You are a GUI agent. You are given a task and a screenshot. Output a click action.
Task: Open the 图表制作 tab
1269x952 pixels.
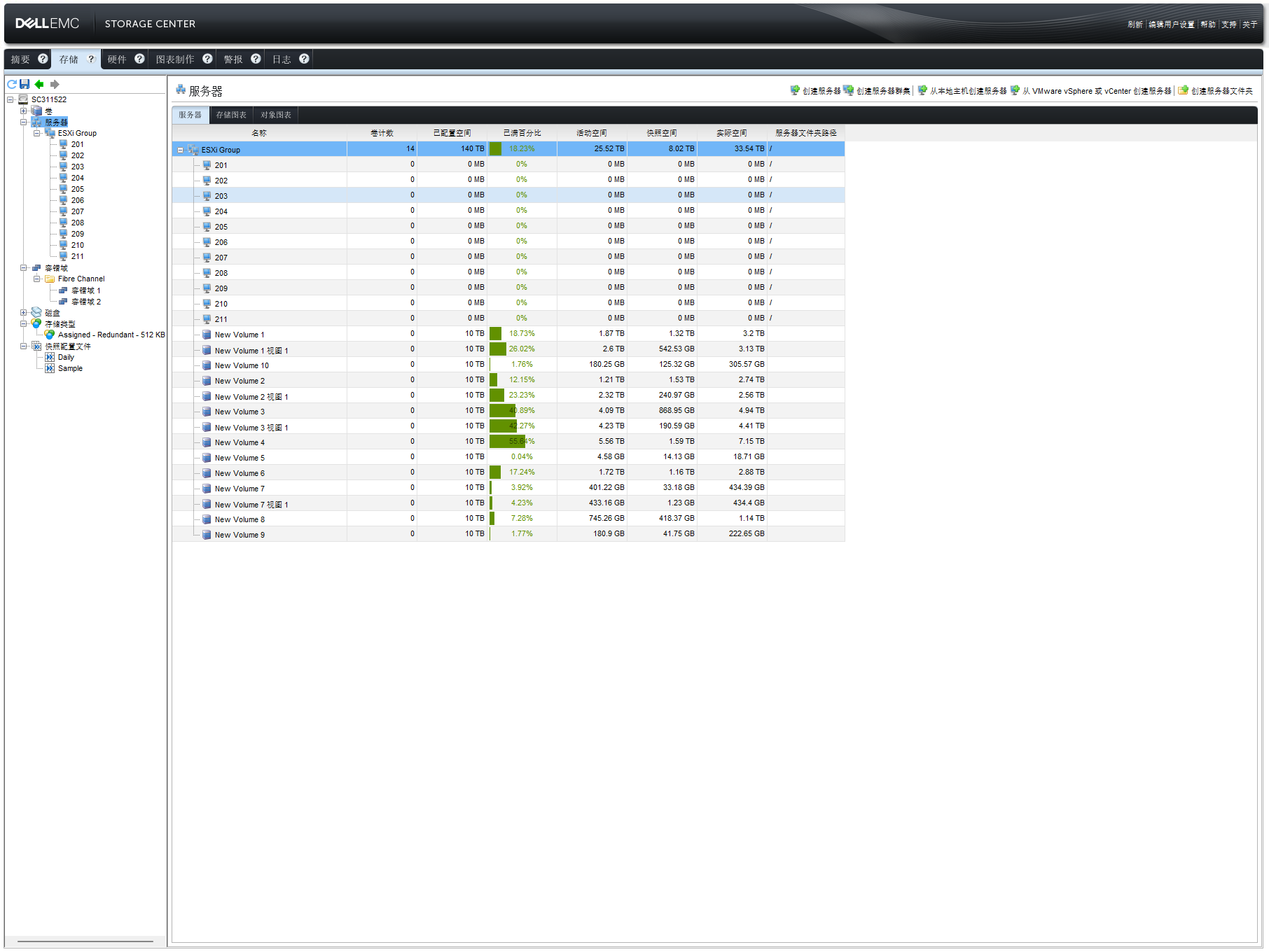[175, 59]
